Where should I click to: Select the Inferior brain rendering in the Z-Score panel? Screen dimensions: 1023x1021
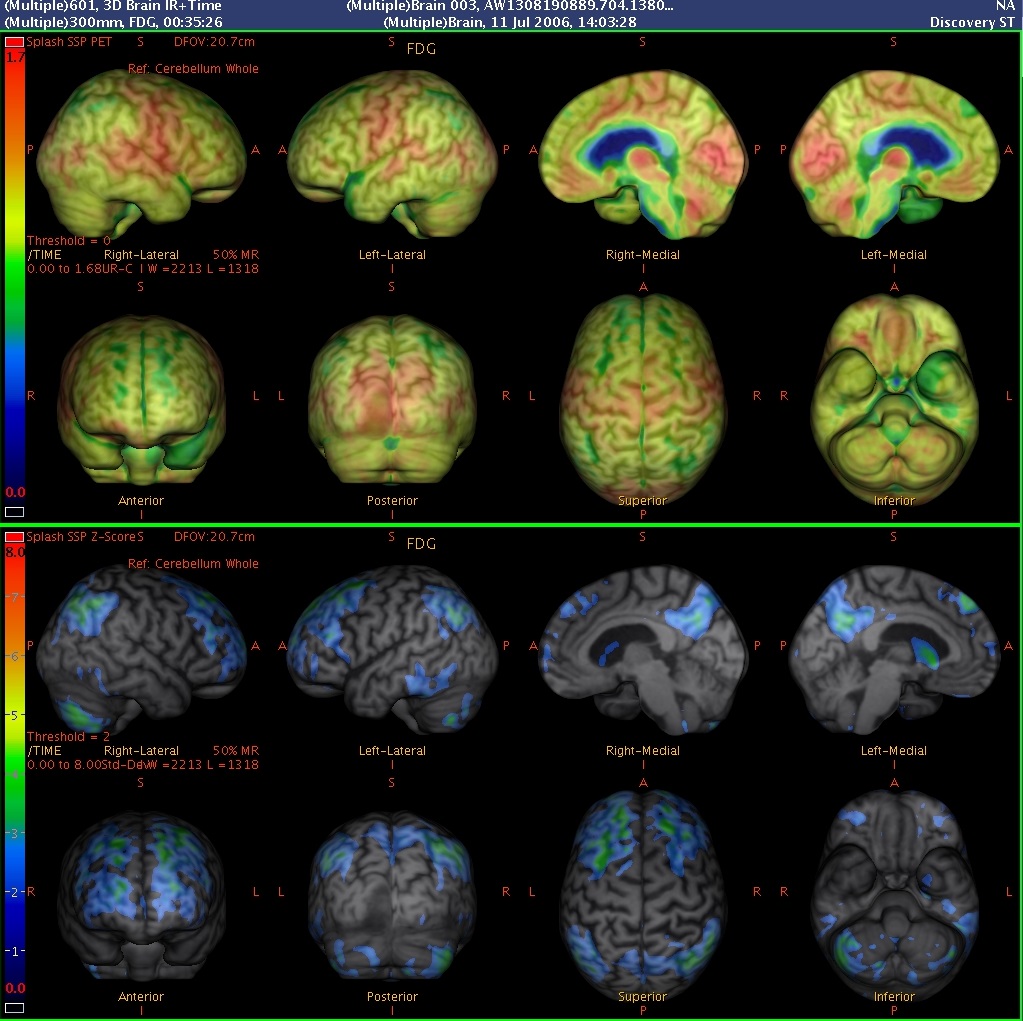[894, 895]
